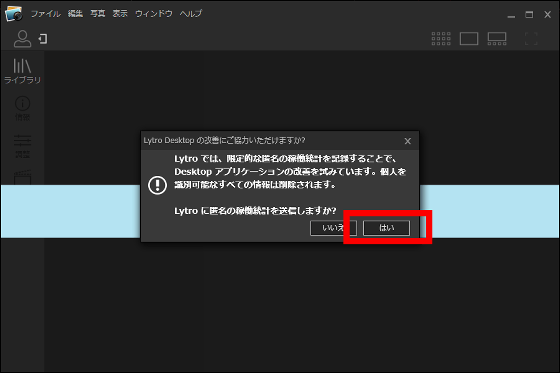The image size is (560, 373).
Task: Click the はい button in the dialog
Action: click(x=386, y=228)
